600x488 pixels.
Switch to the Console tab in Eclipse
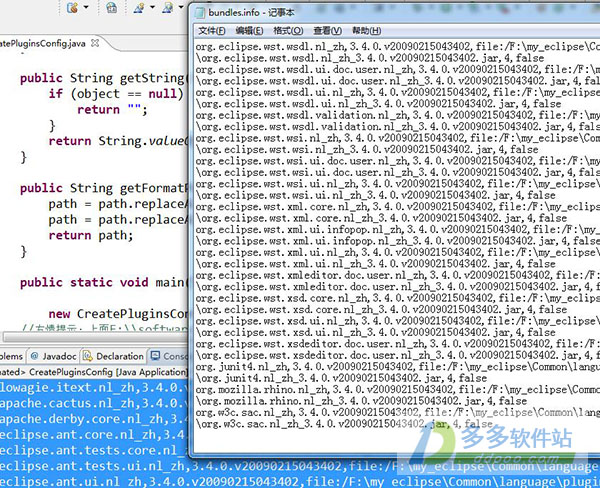click(169, 356)
